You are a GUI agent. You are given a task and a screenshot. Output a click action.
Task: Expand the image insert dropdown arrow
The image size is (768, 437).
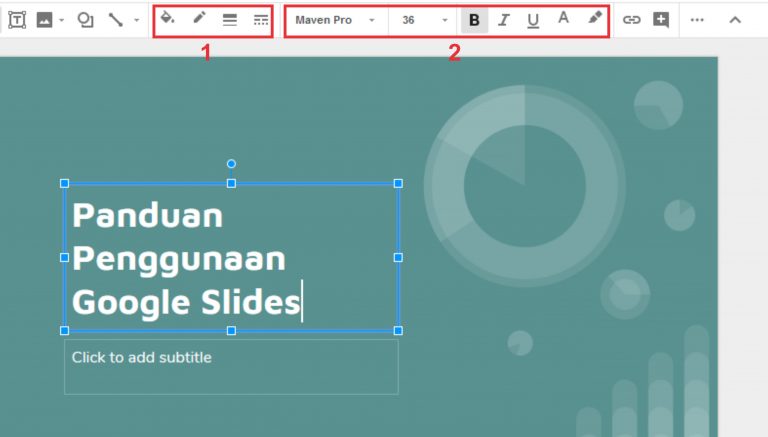(x=61, y=20)
